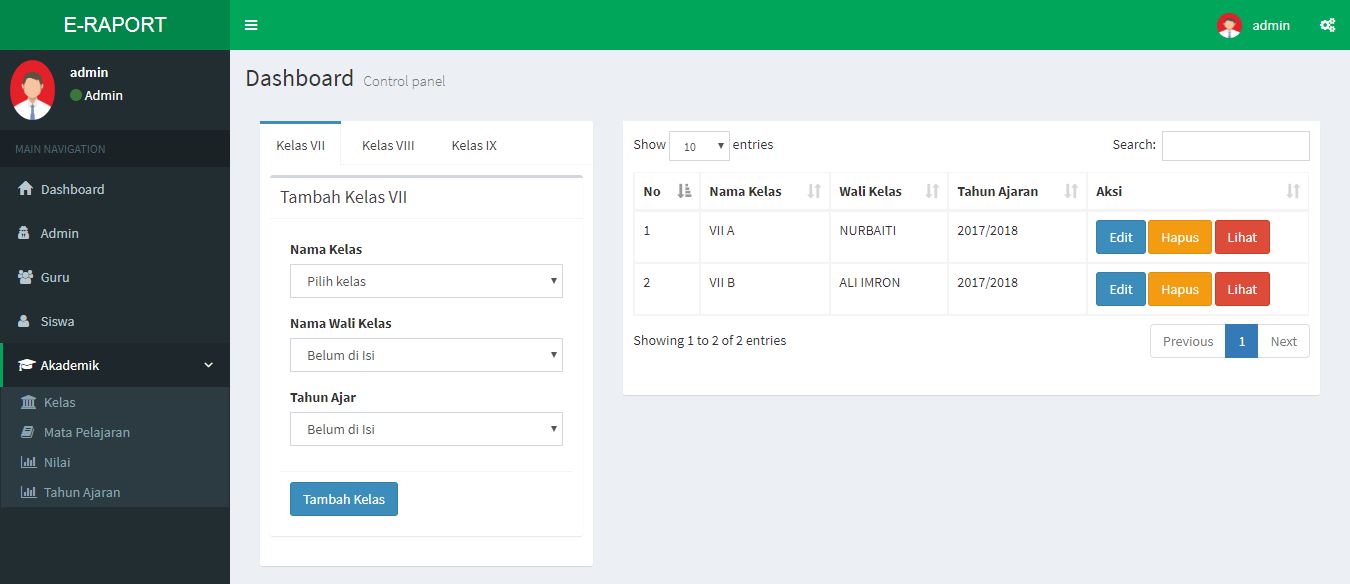Switch to the Kelas IX tab
The height and width of the screenshot is (584, 1350).
pyautogui.click(x=473, y=144)
